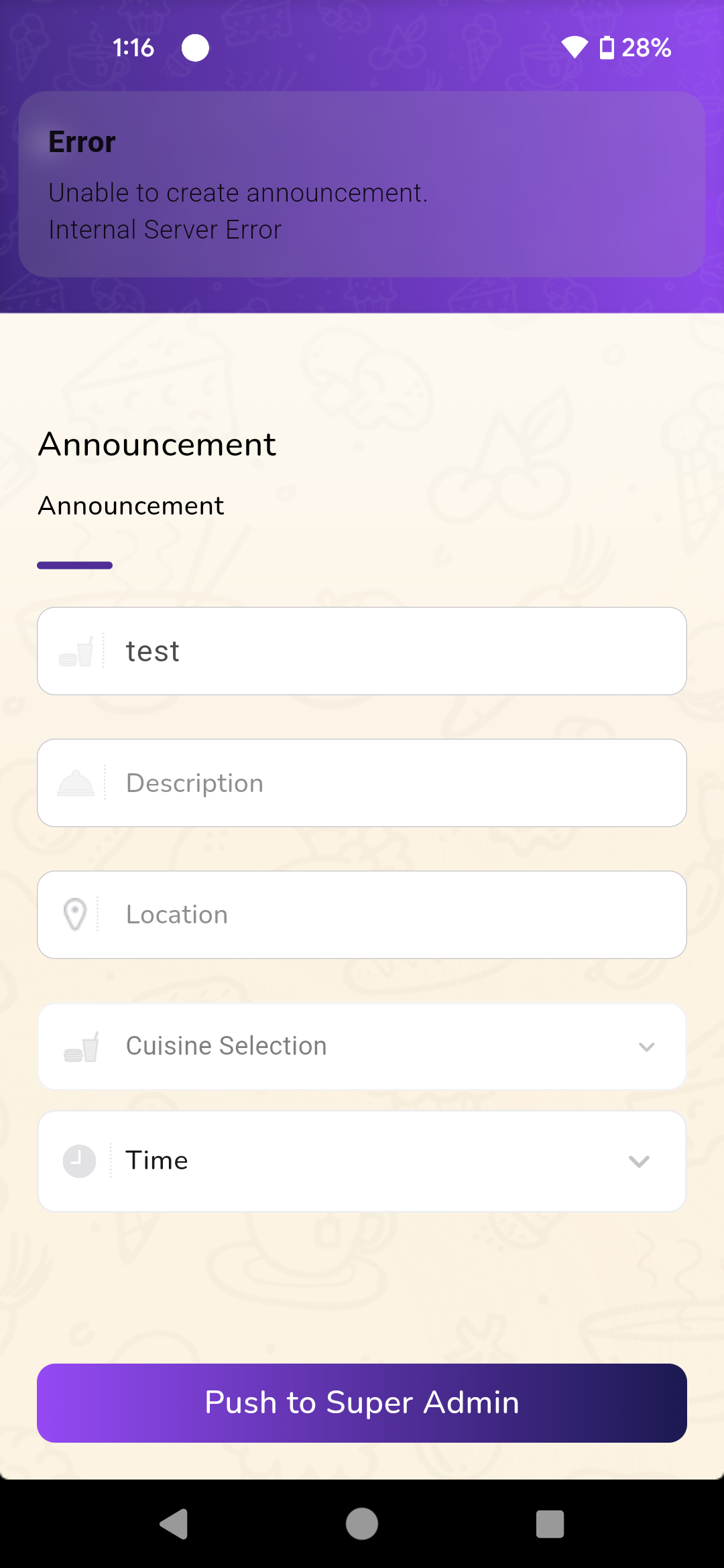Tap the map pin Location icon
The width and height of the screenshot is (724, 1568).
point(75,915)
